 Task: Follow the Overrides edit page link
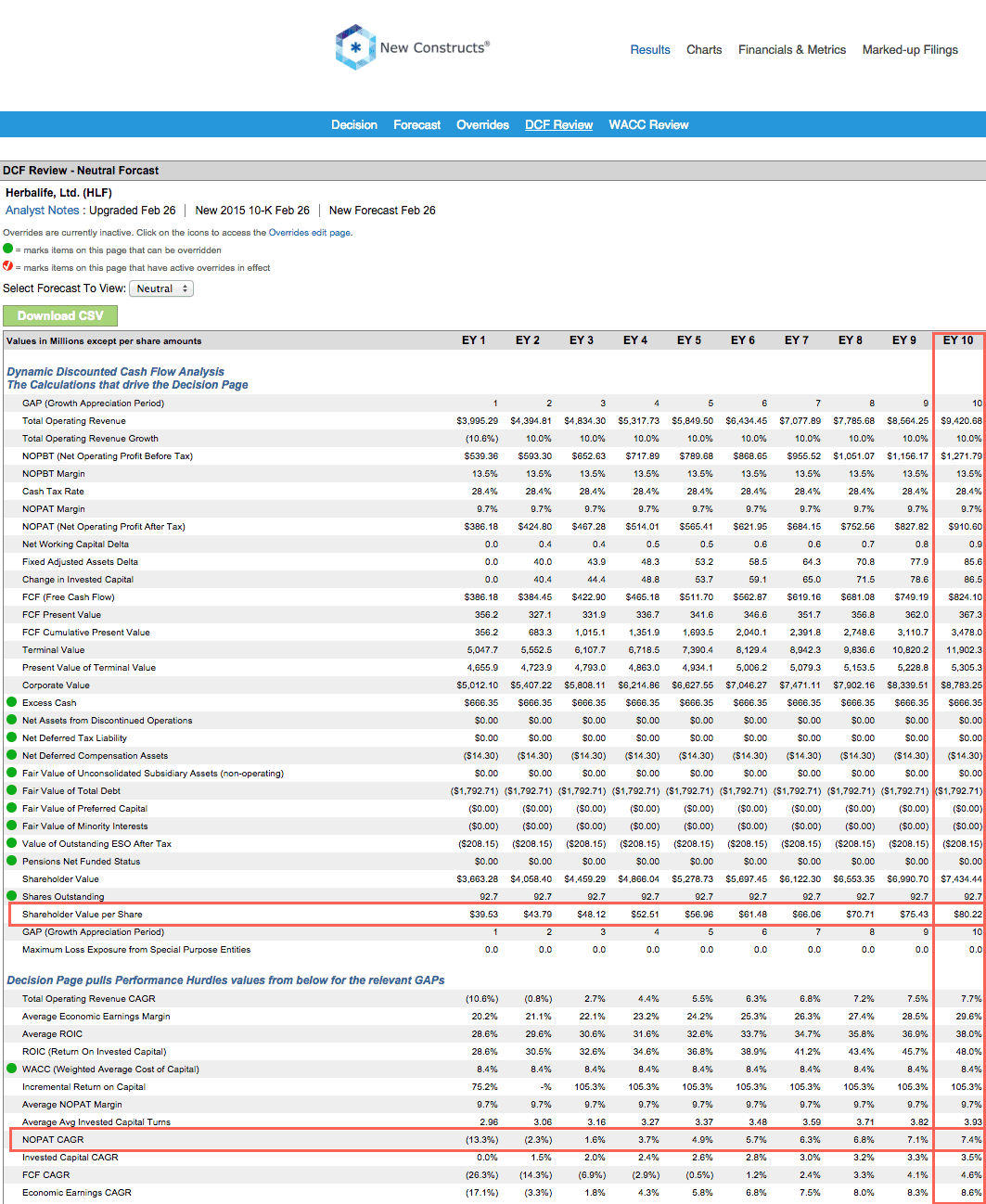[310, 233]
